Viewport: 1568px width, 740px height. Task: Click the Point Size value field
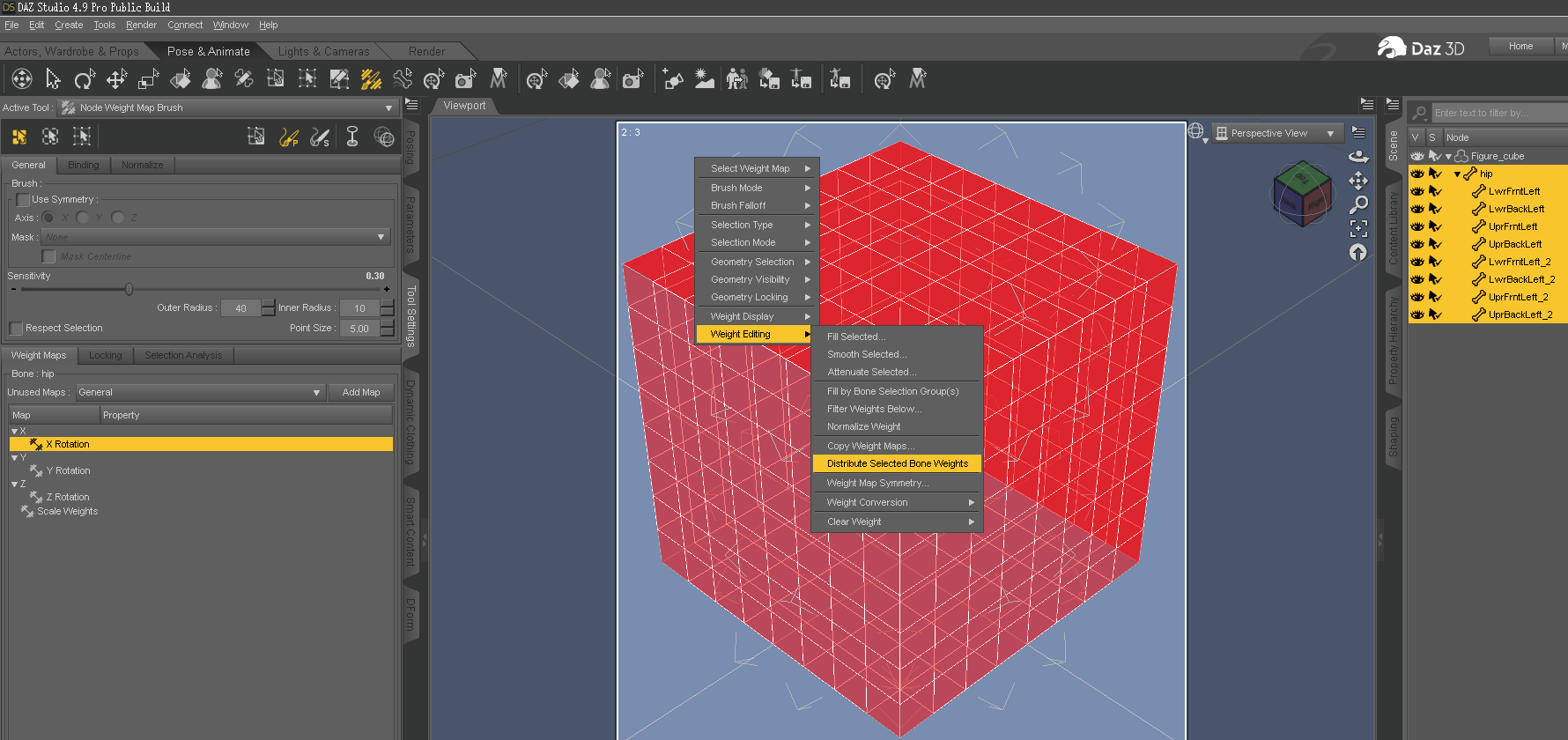[x=359, y=329]
